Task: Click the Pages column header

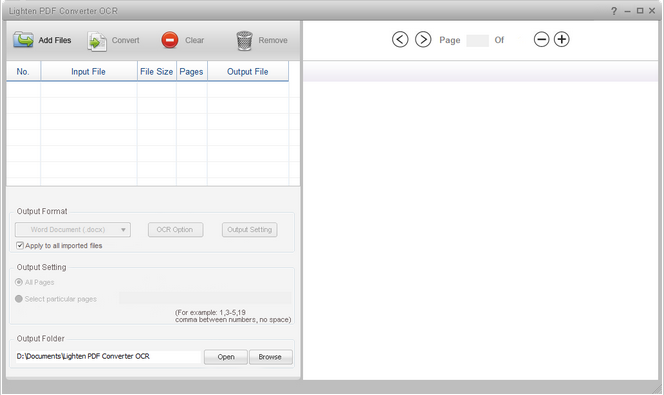Action: (x=192, y=71)
